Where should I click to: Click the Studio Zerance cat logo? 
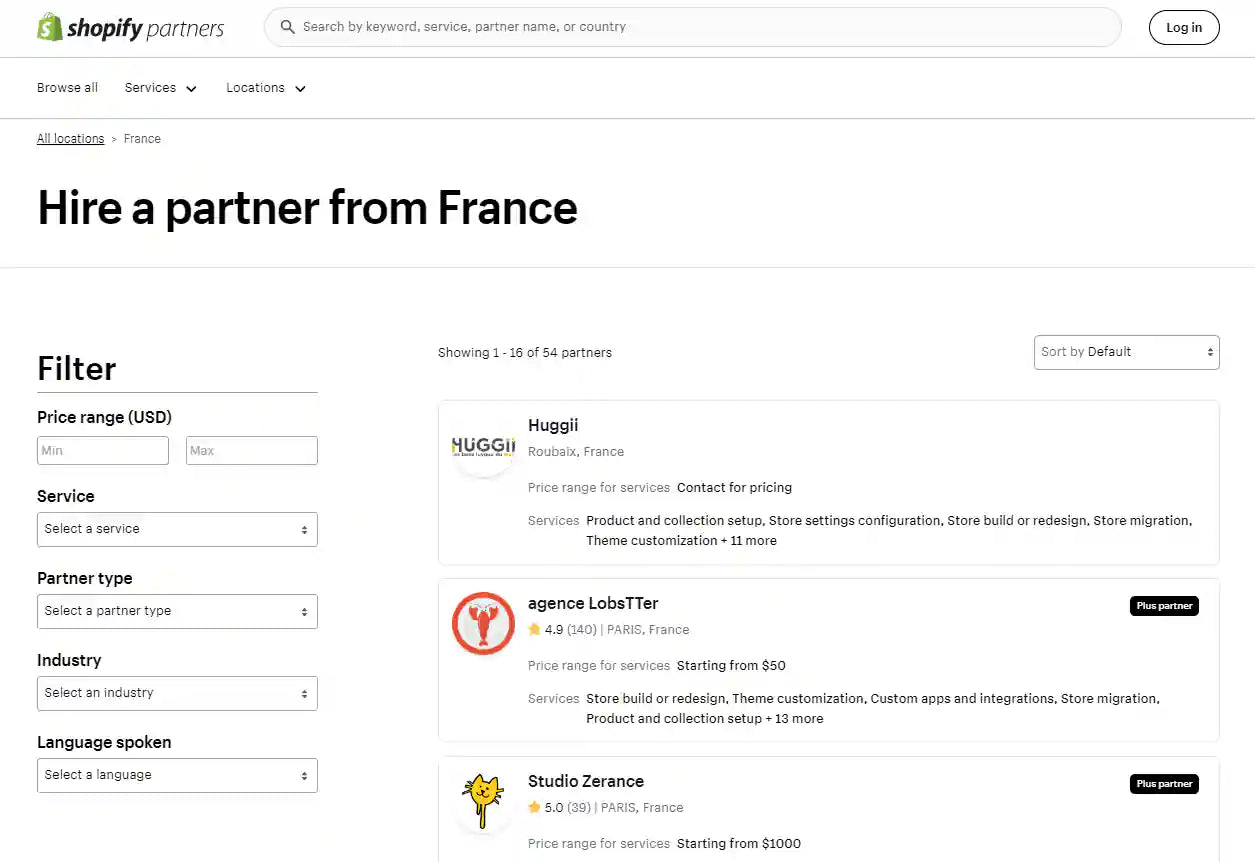(484, 801)
